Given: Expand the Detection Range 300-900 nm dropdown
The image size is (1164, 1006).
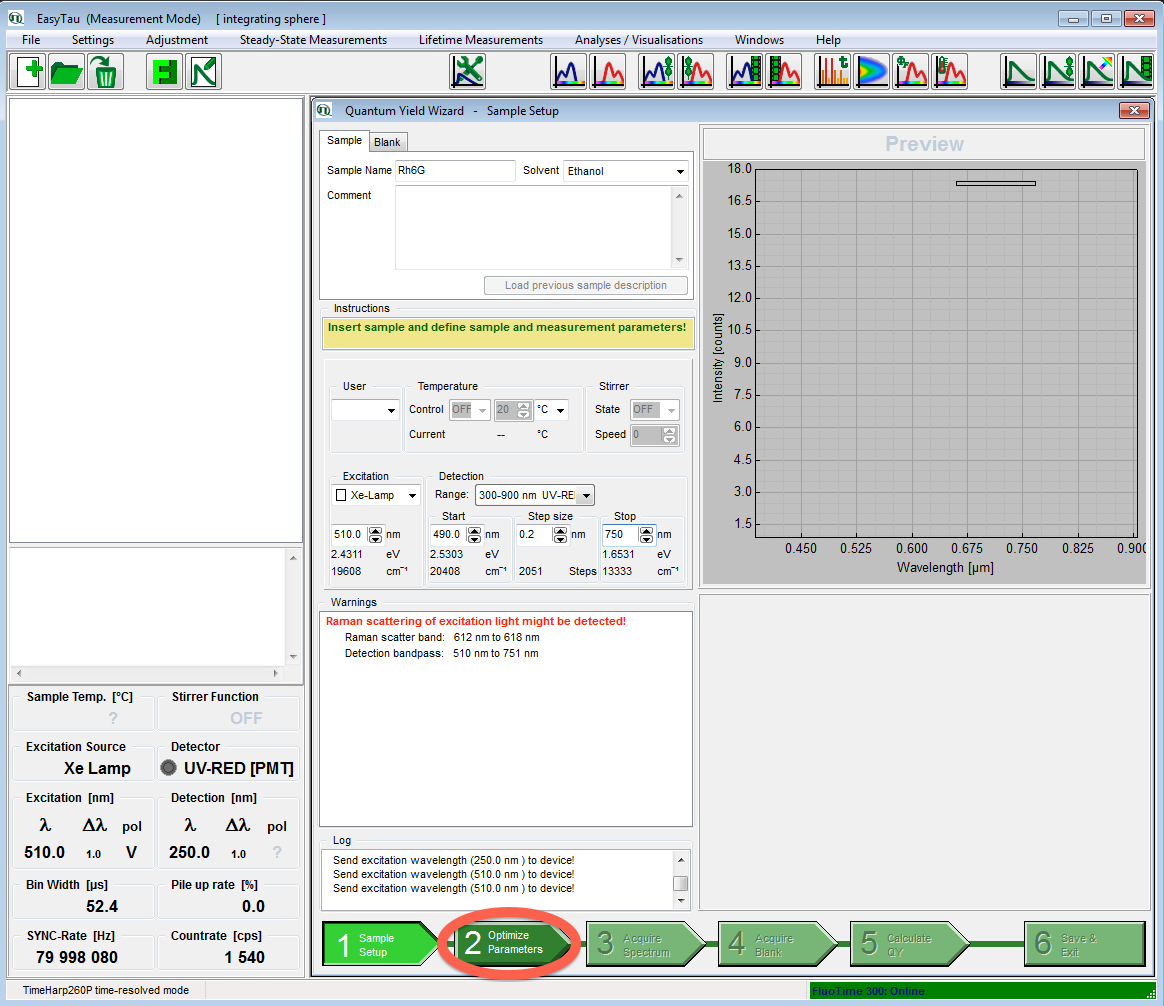Looking at the screenshot, I should (586, 495).
